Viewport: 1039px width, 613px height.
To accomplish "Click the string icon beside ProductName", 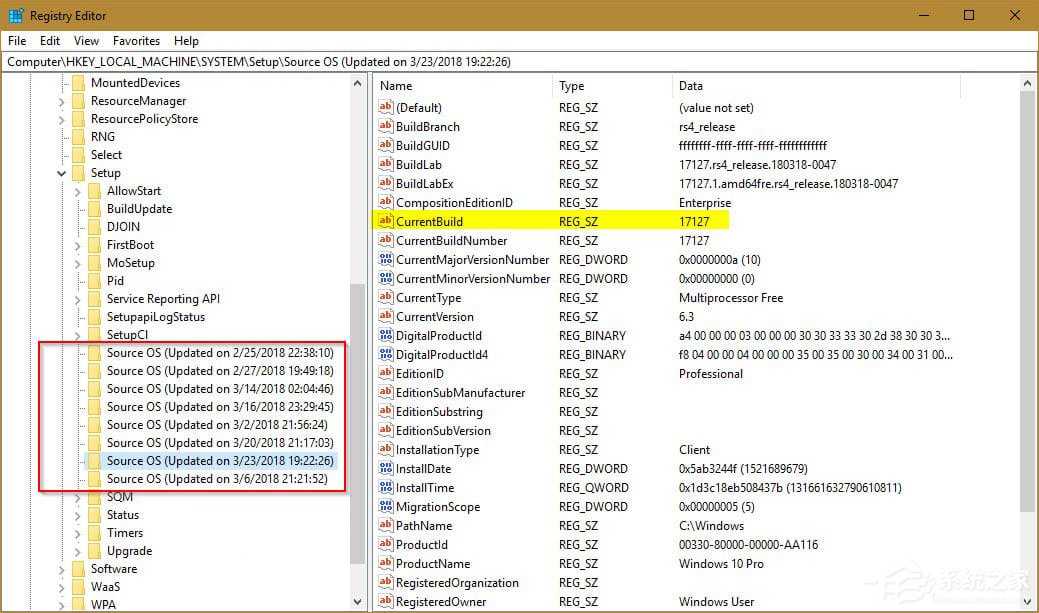I will [385, 563].
